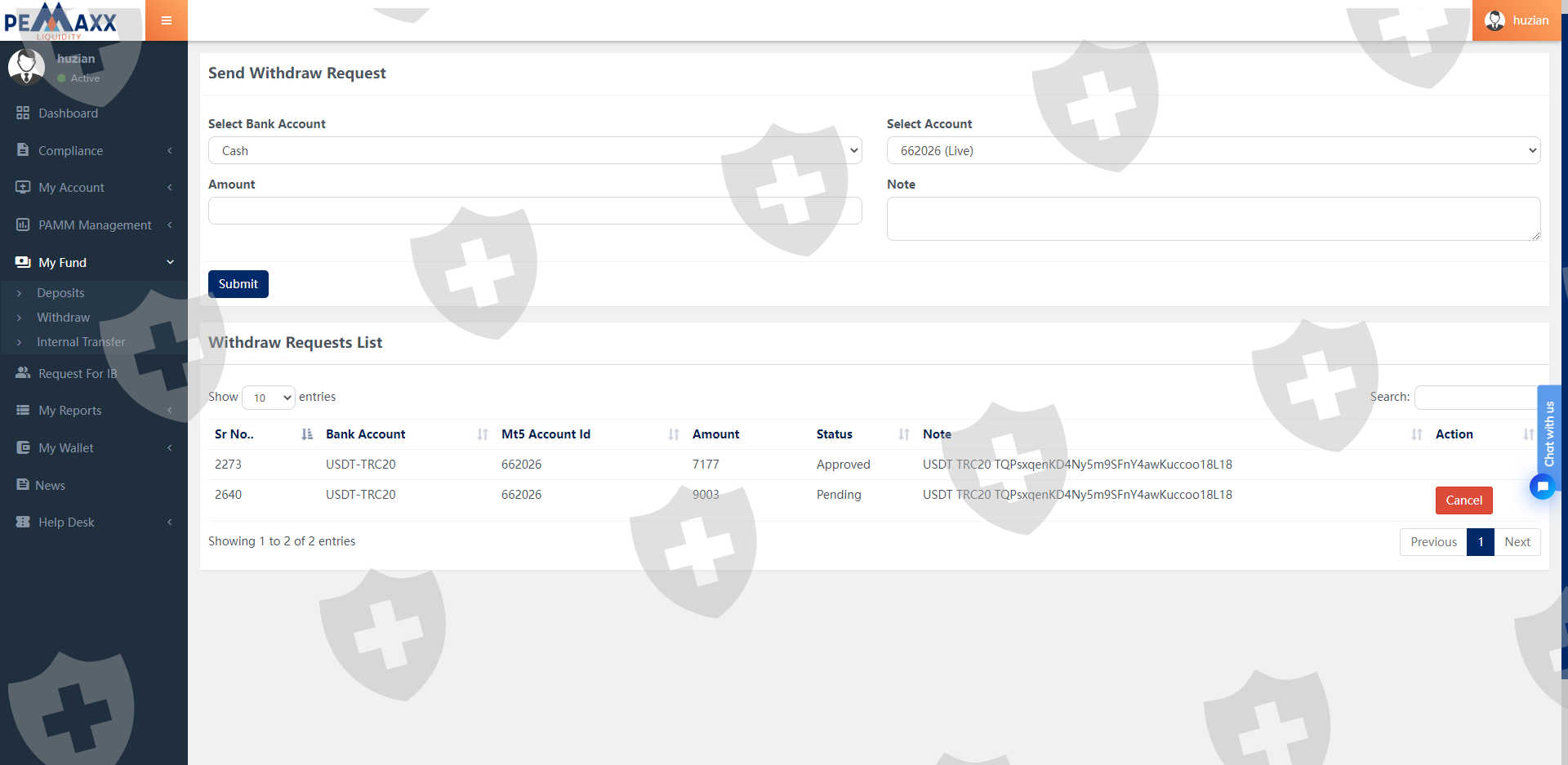Screen dimensions: 1568x765
Task: Click the Showing 1 to 2 of 2 entries text
Action: pos(282,541)
